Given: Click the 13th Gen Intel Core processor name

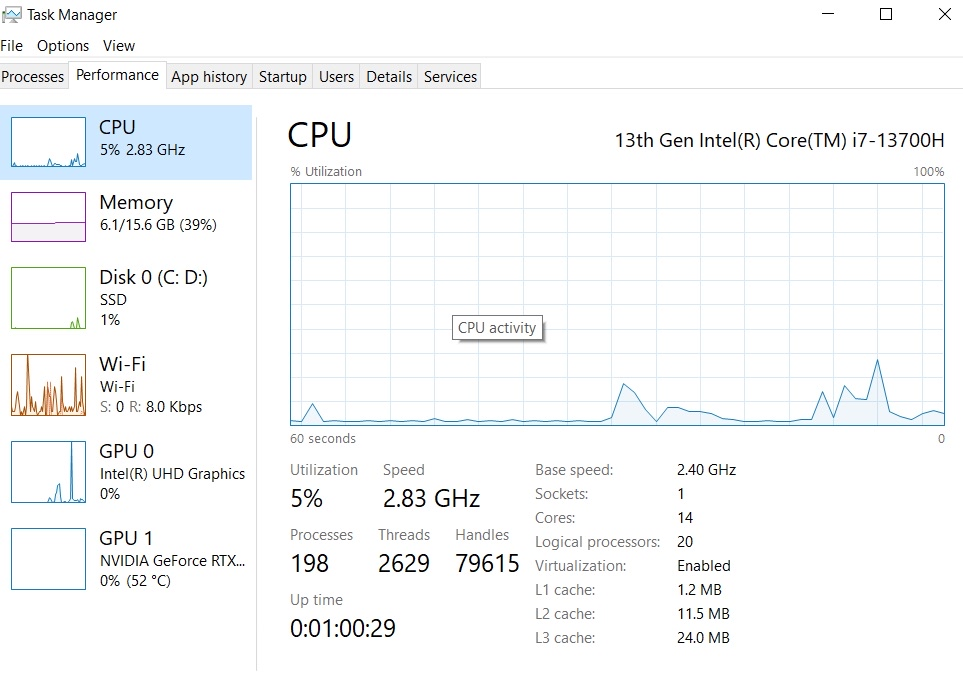Looking at the screenshot, I should click(778, 139).
